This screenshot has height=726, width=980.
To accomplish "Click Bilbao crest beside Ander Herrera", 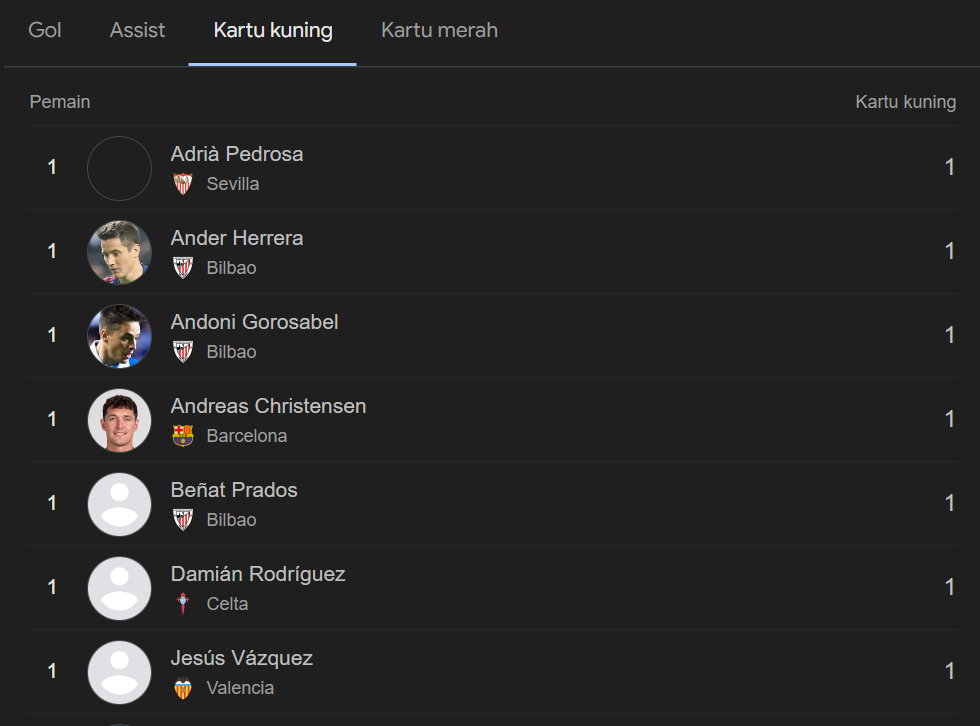I will click(182, 268).
